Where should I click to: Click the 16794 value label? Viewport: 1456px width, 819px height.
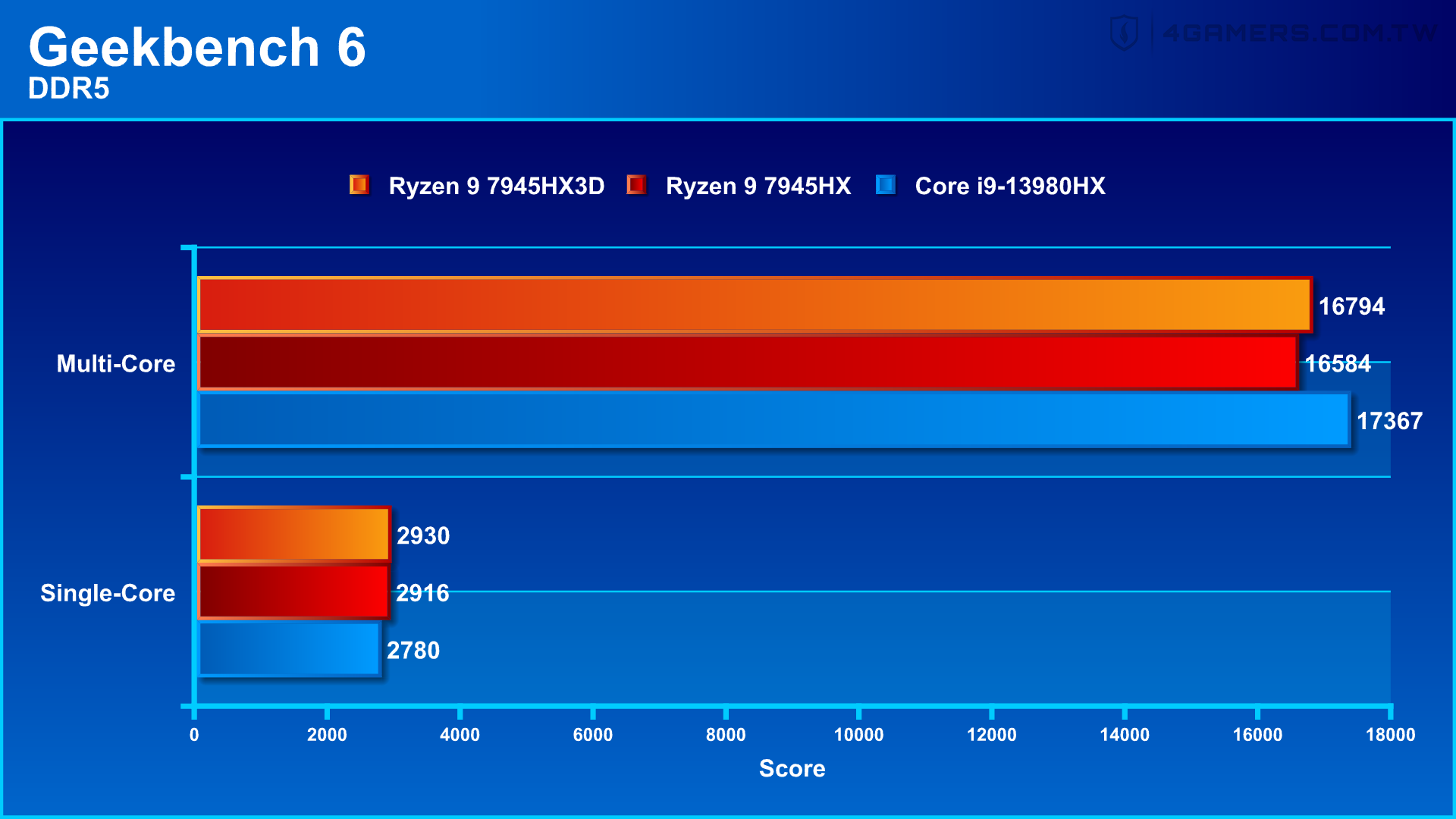pyautogui.click(x=1351, y=306)
